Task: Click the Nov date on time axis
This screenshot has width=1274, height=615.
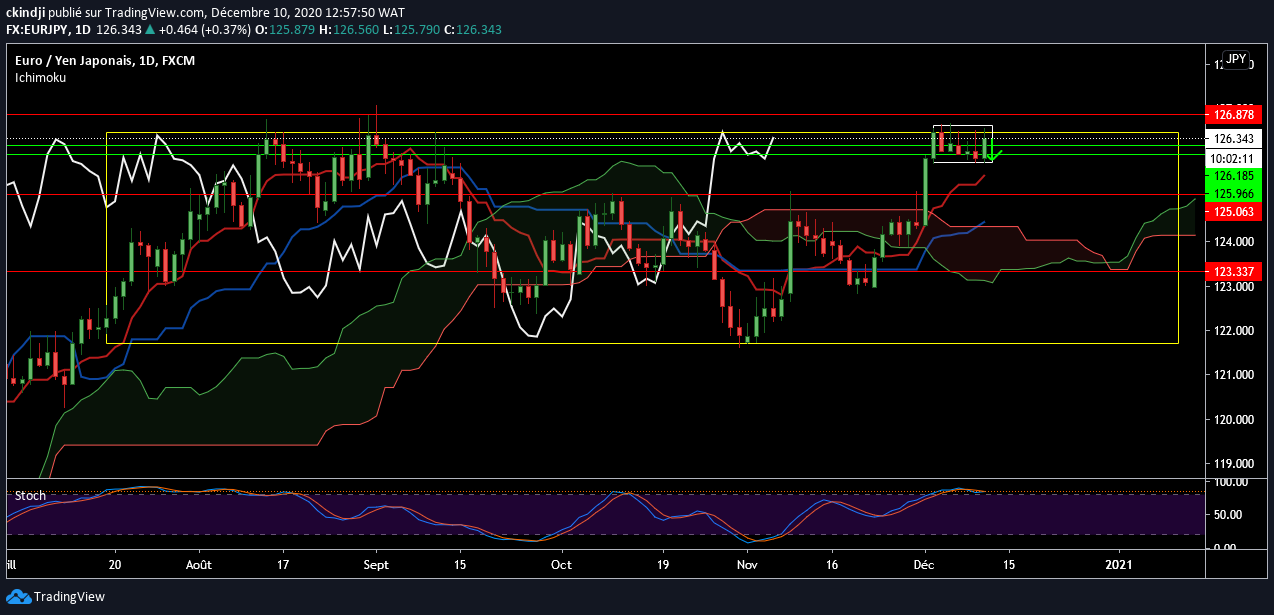Action: coord(747,564)
